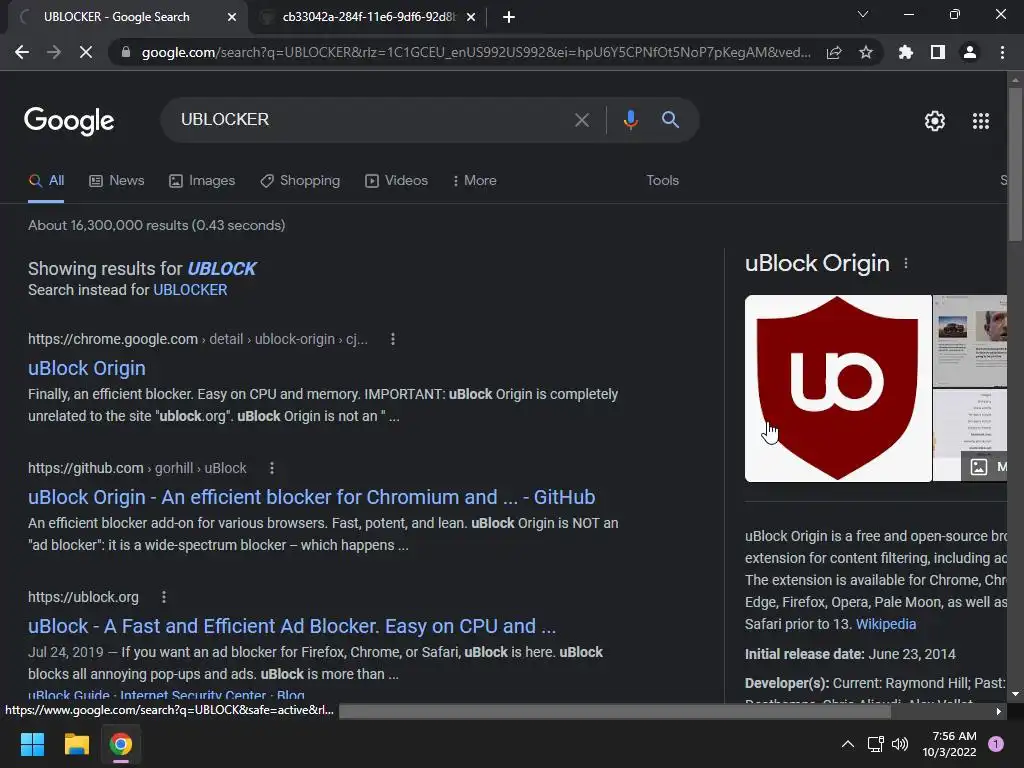Open Google quick settings gear
The width and height of the screenshot is (1024, 768).
pyautogui.click(x=935, y=121)
